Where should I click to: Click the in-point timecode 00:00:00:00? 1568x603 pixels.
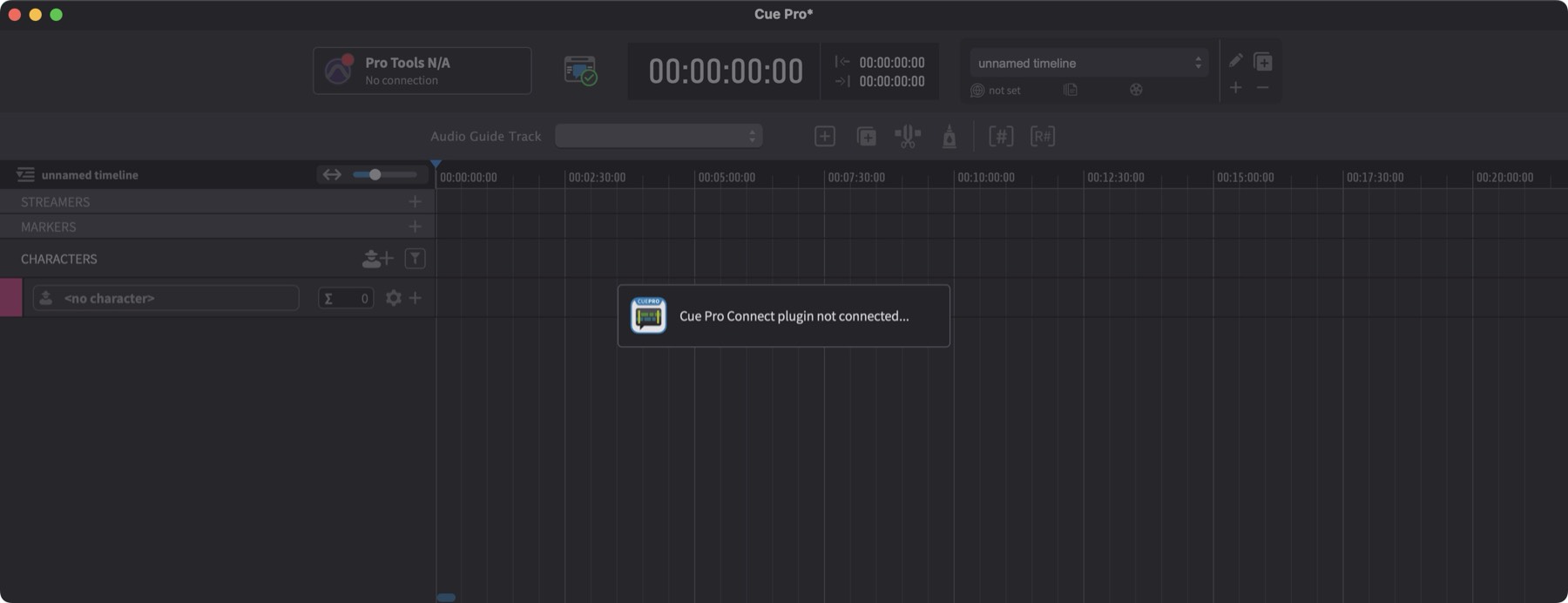click(892, 63)
